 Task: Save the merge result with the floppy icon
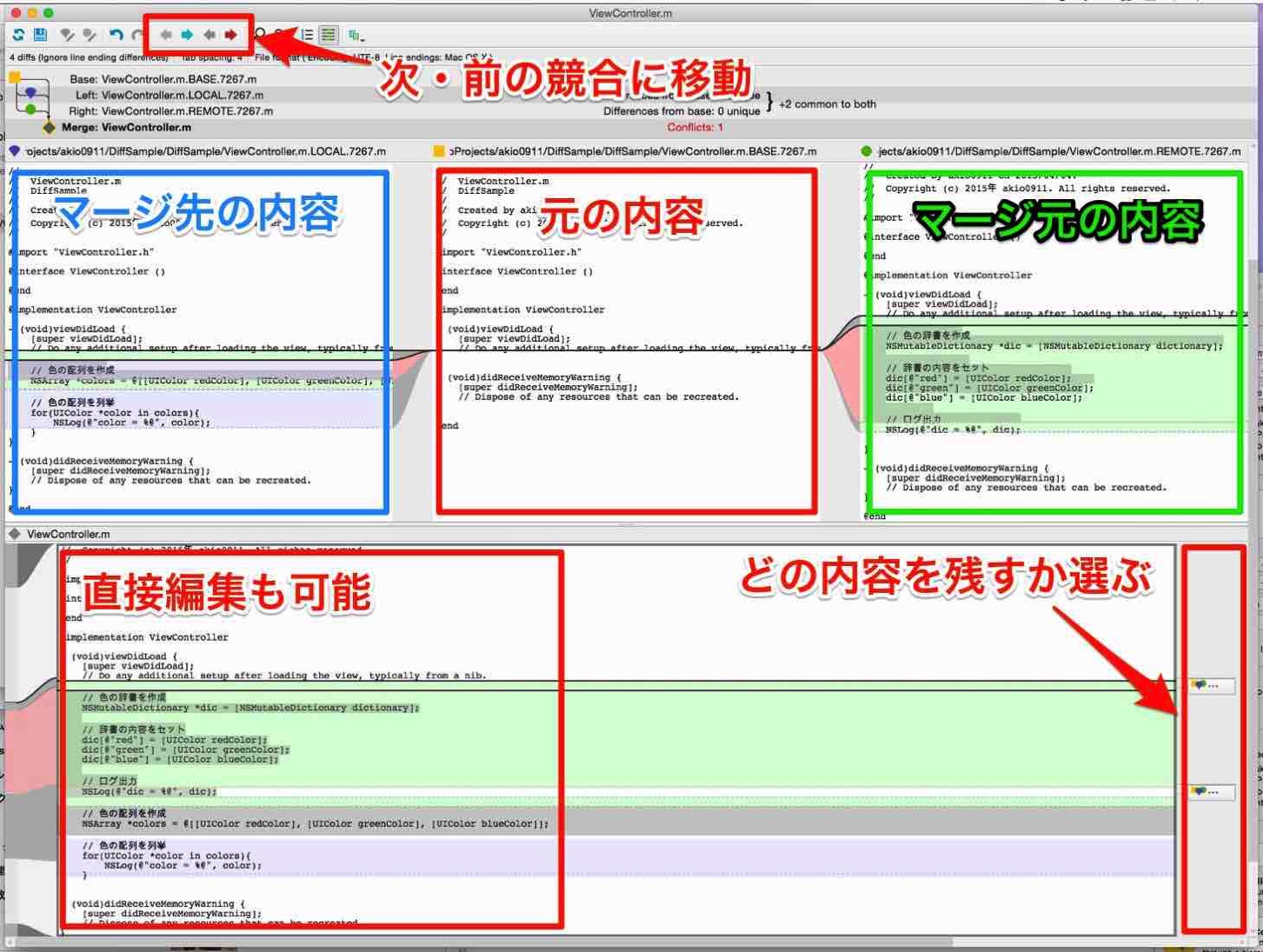[x=40, y=35]
